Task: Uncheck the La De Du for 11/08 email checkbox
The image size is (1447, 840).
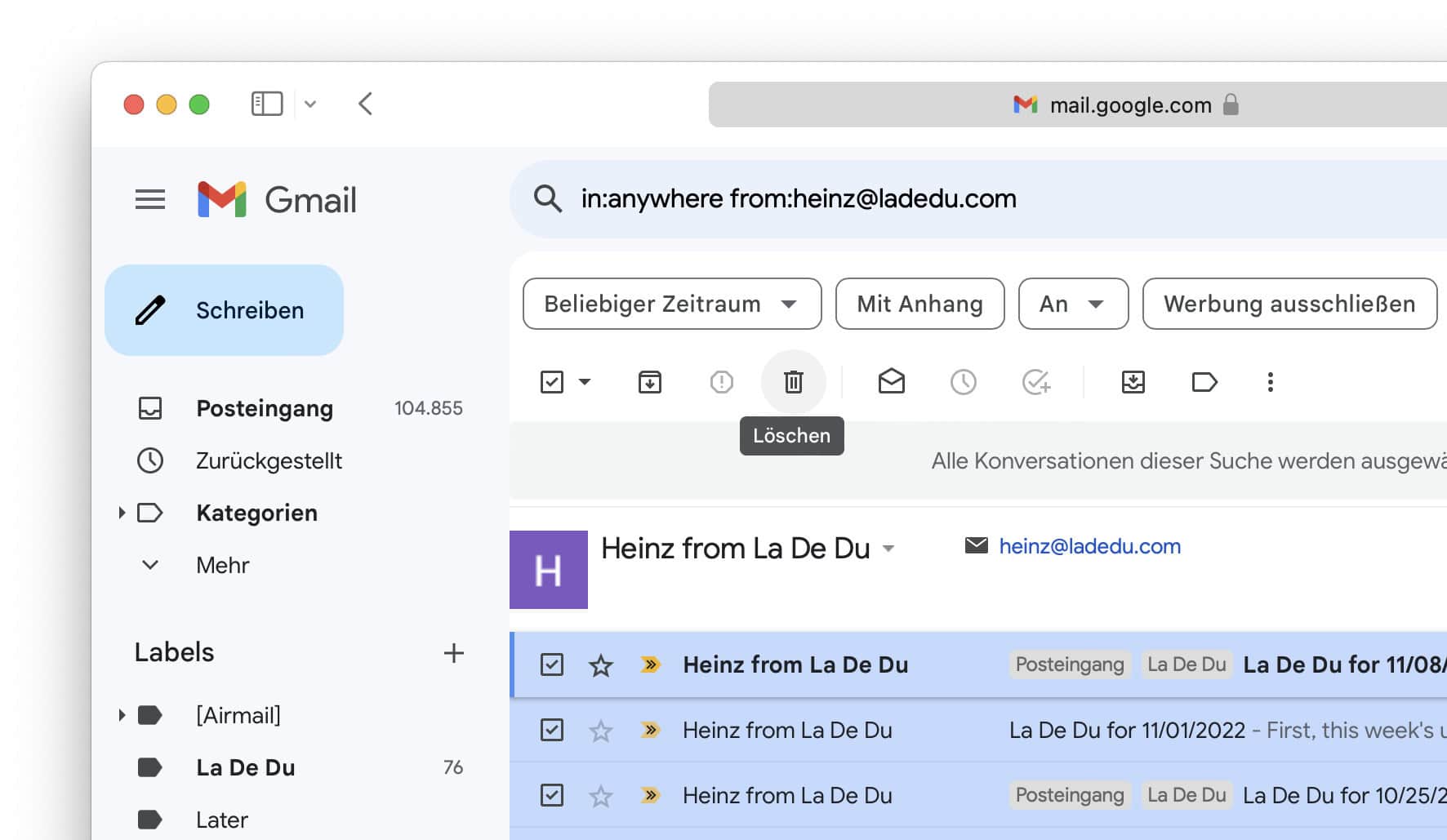Action: pyautogui.click(x=552, y=664)
